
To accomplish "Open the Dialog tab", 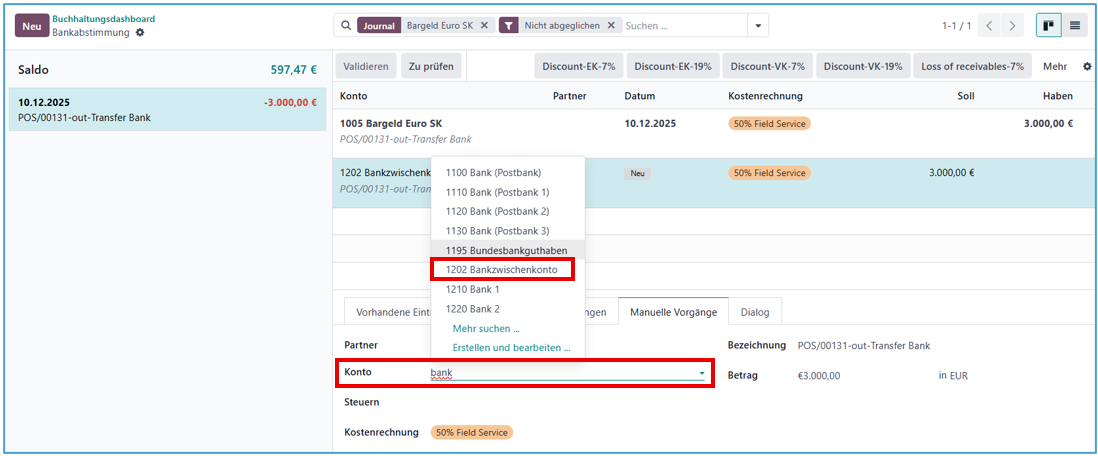I will point(755,312).
